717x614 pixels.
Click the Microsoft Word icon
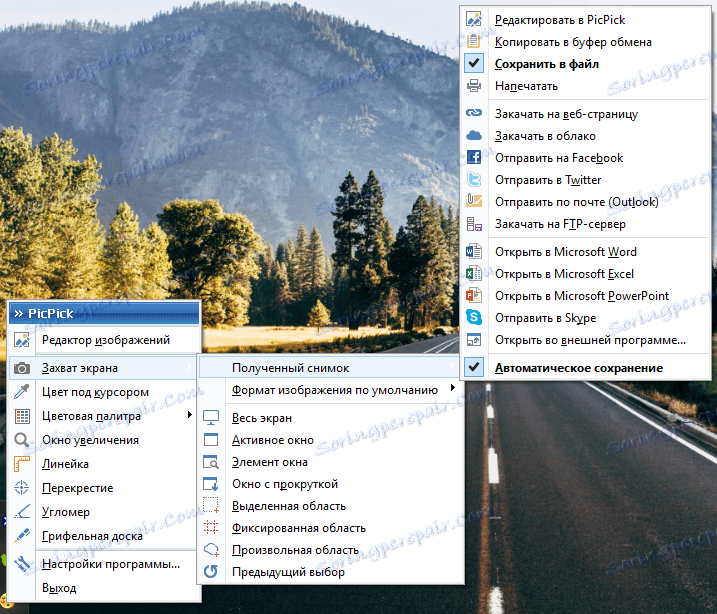click(474, 251)
